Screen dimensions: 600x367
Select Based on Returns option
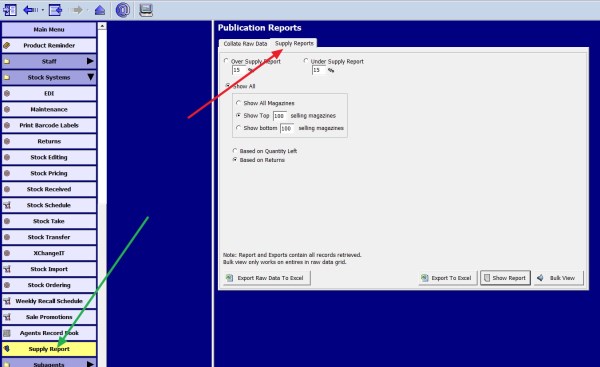[x=235, y=160]
